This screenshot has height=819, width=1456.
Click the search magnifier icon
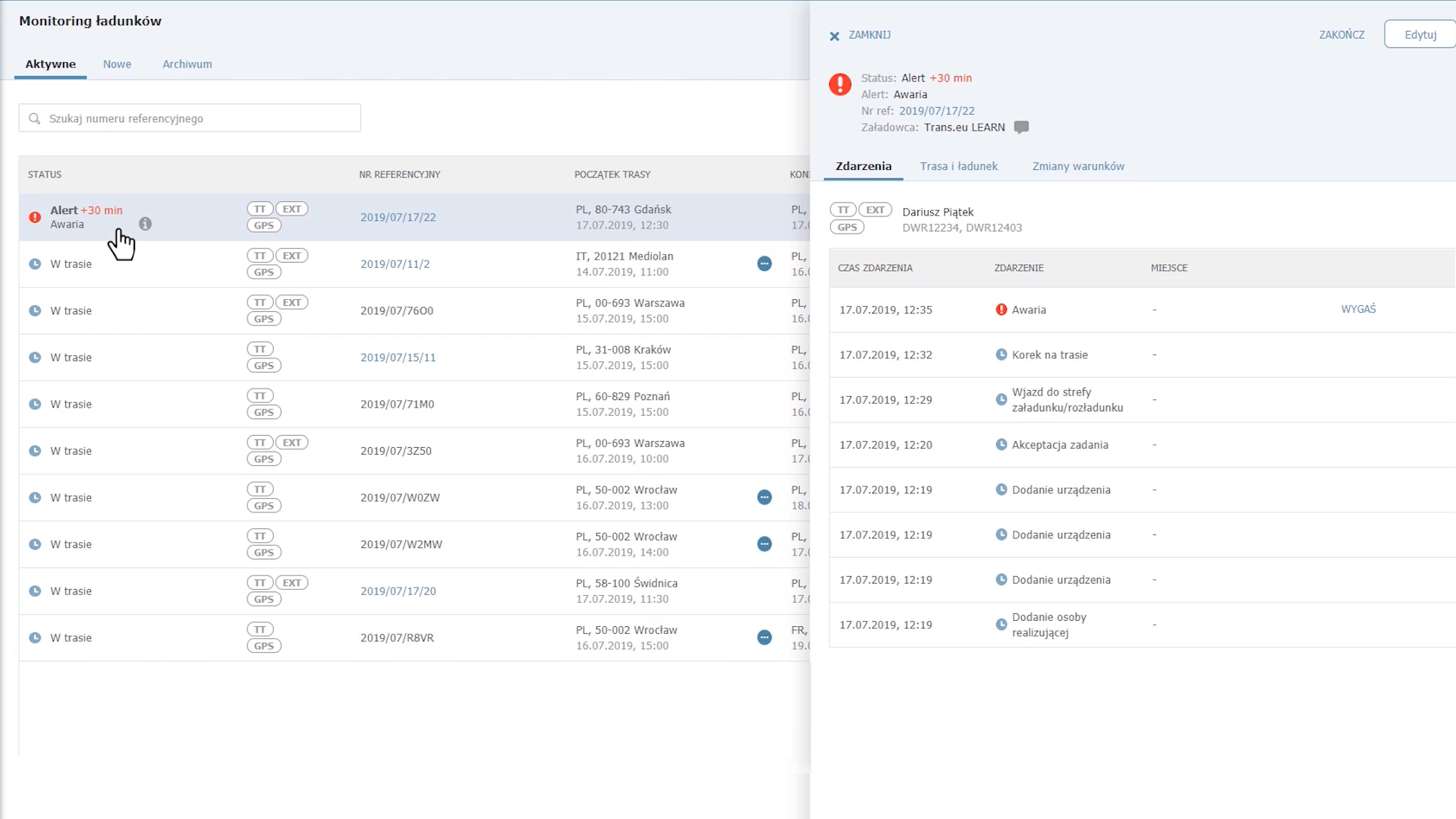coord(34,118)
